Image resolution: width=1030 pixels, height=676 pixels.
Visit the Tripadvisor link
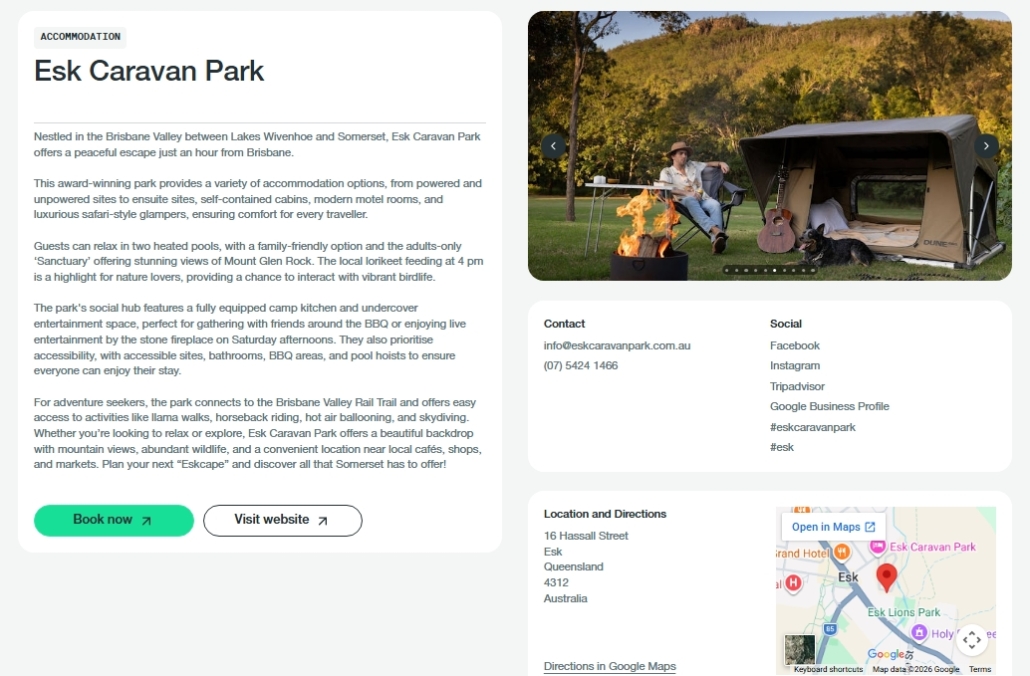coord(797,386)
